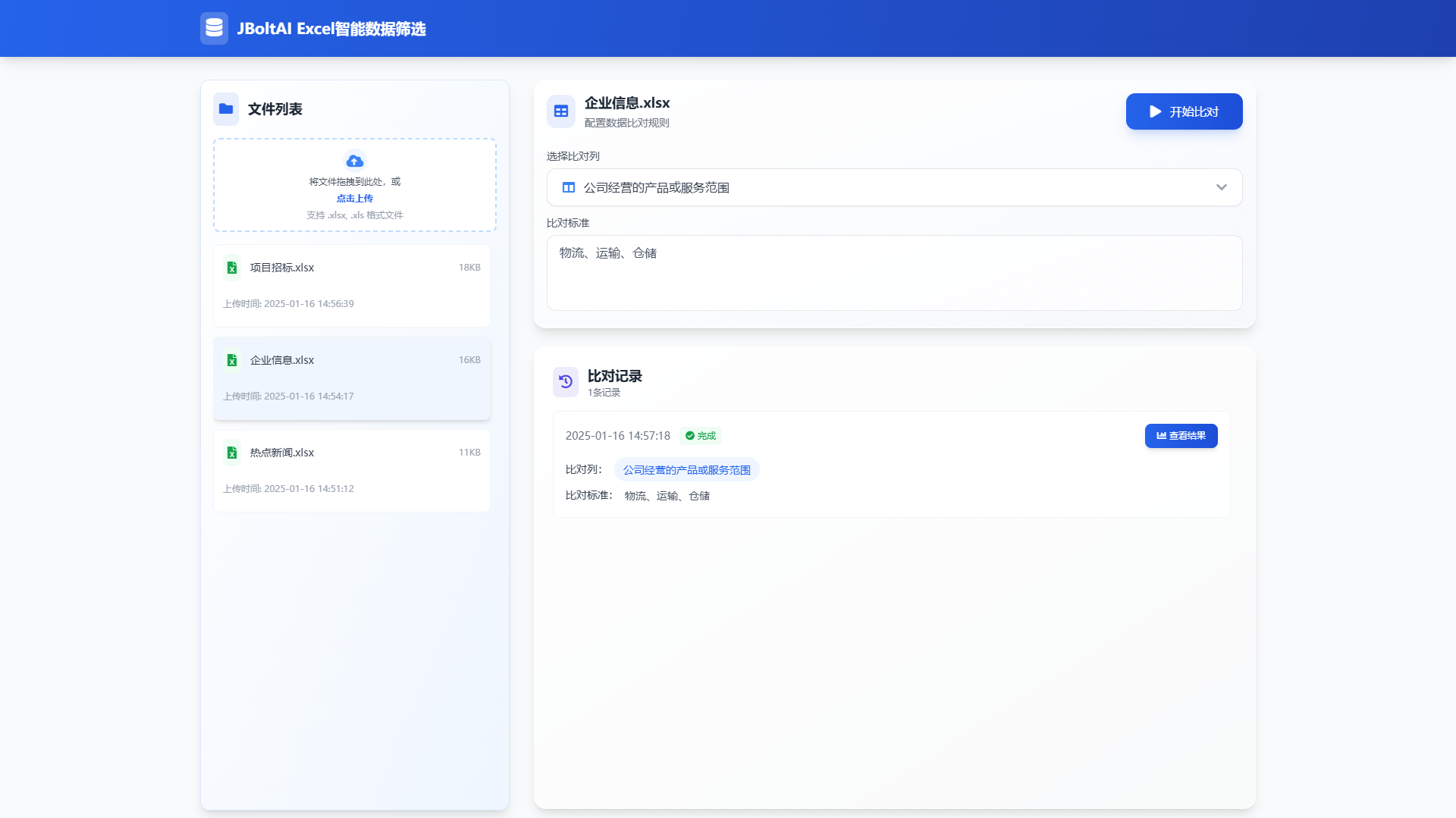
Task: Click upload time 2025-01-16 14:54:17
Action: tap(288, 396)
